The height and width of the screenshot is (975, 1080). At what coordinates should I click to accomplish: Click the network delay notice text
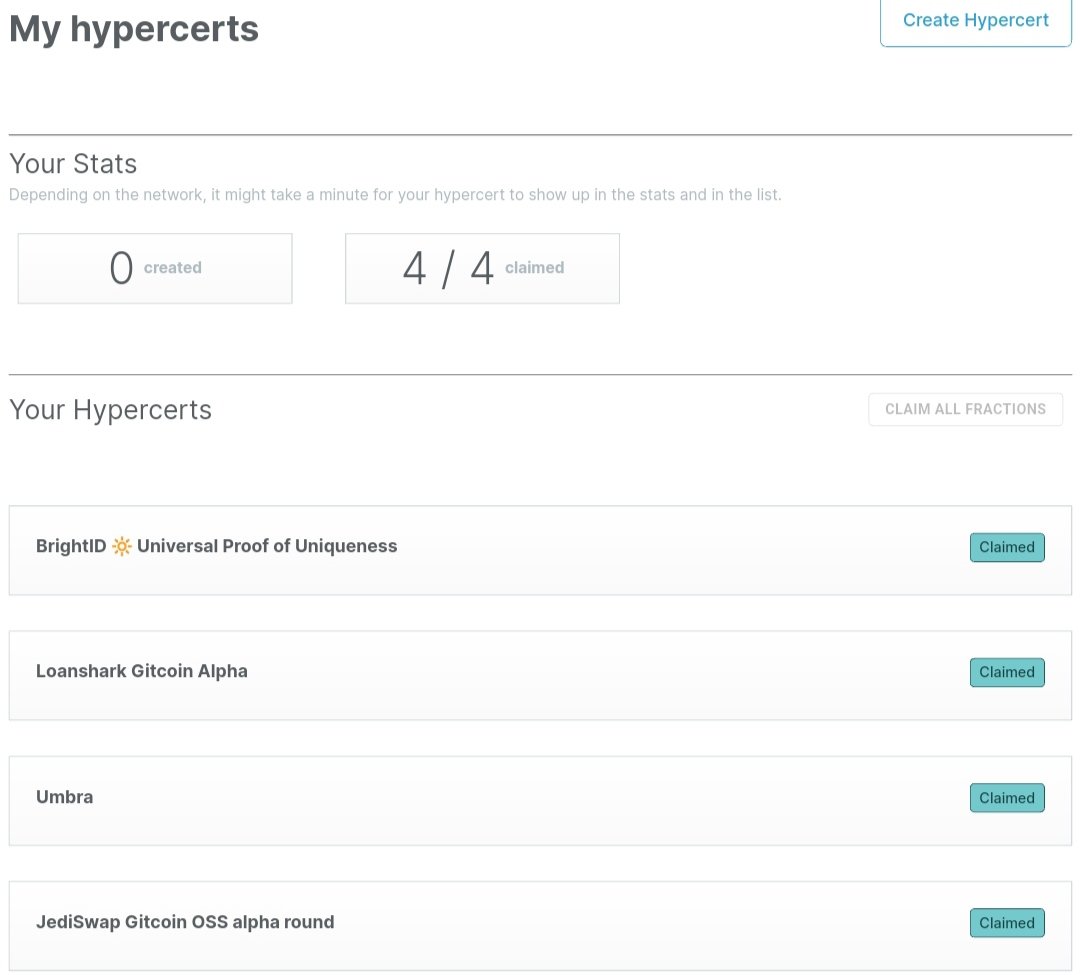click(395, 194)
